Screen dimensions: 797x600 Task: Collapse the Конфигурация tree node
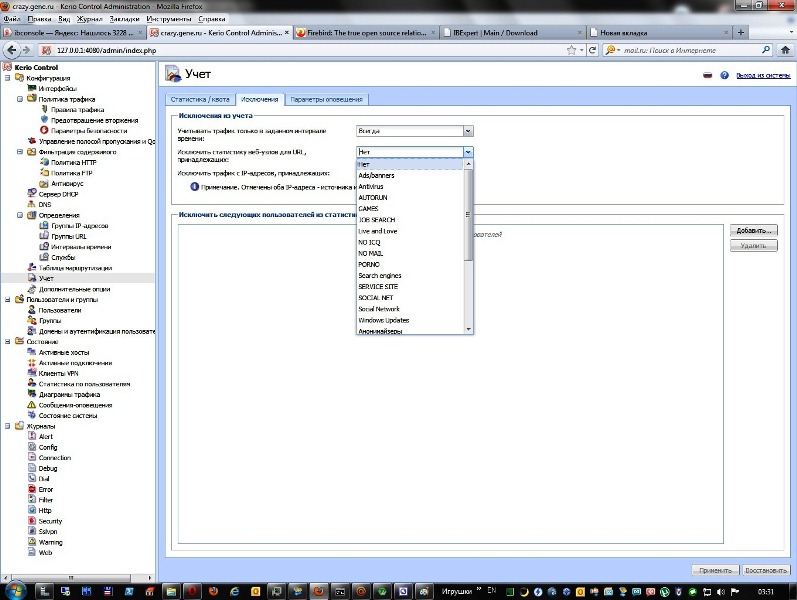click(7, 78)
